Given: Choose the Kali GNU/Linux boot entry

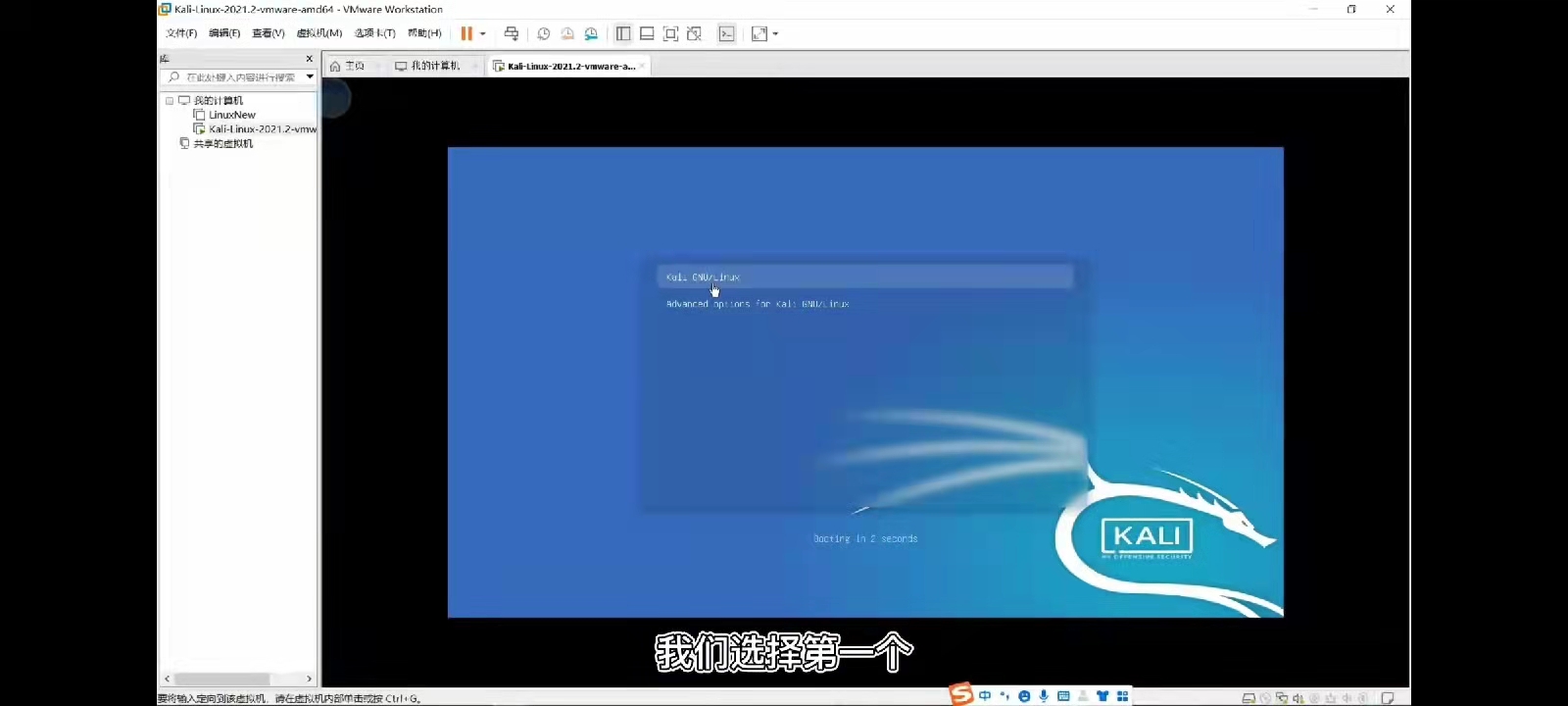Looking at the screenshot, I should (865, 277).
